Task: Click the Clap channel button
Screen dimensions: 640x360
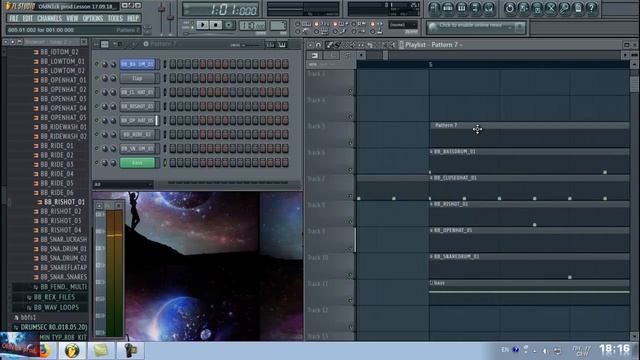Action: coord(137,78)
